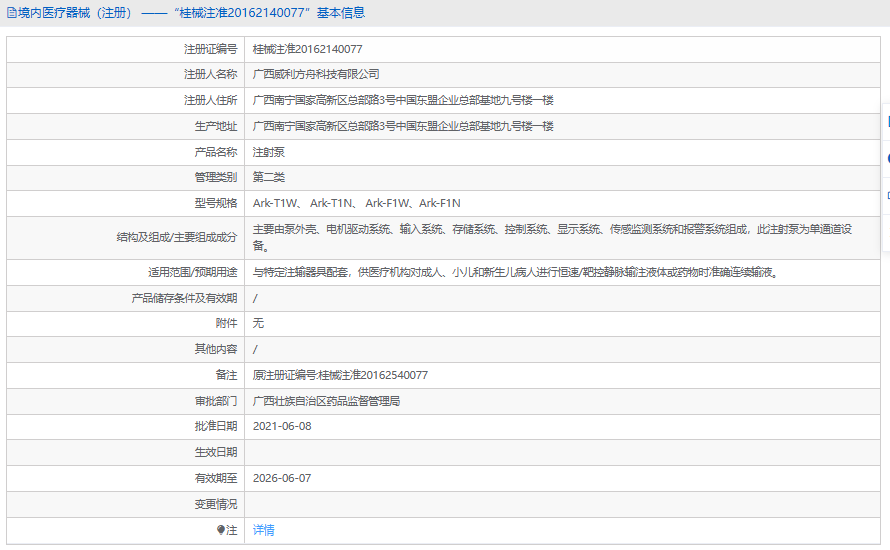Image resolution: width=890 pixels, height=550 pixels.
Task: Click the 型号规格 label
Action: pos(216,203)
